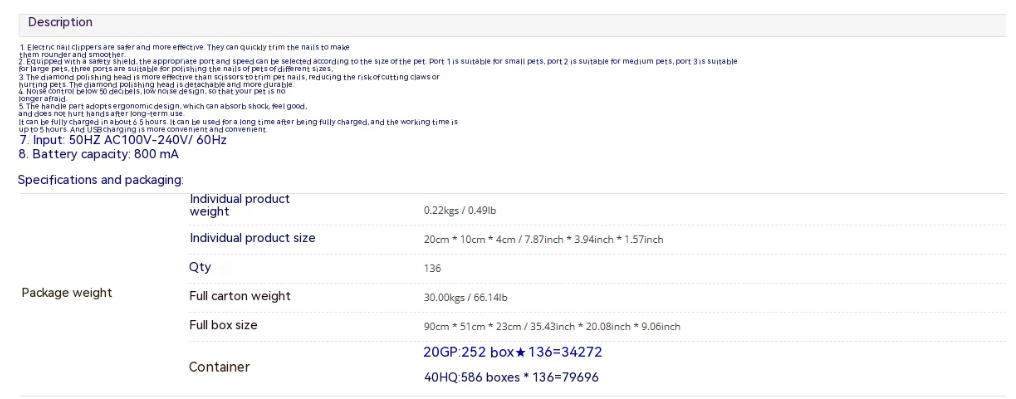The height and width of the screenshot is (399, 1016).
Task: Select the 'Full carton weight' label
Action: (240, 296)
